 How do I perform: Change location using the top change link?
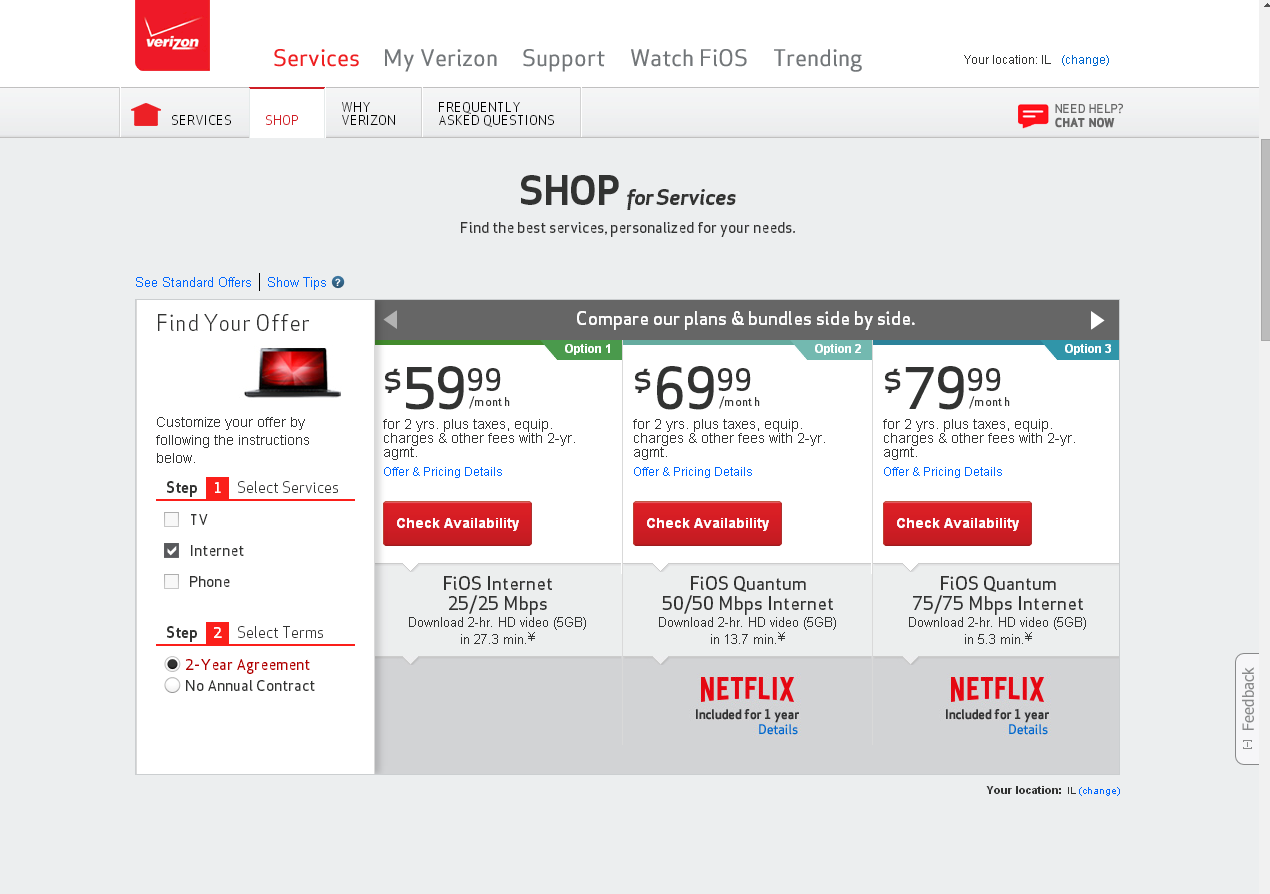(x=1085, y=60)
